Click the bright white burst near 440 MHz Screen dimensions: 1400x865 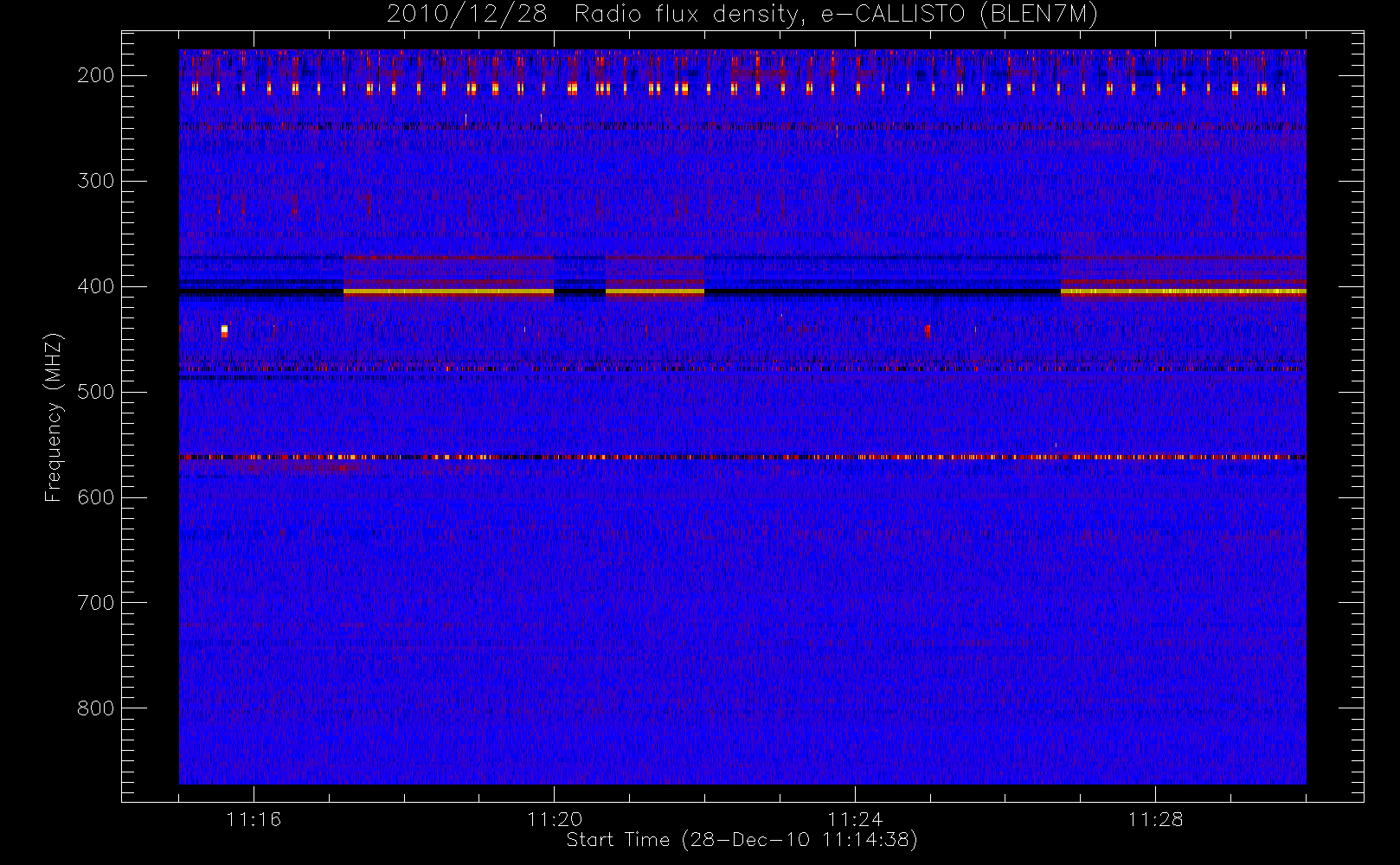(x=224, y=330)
